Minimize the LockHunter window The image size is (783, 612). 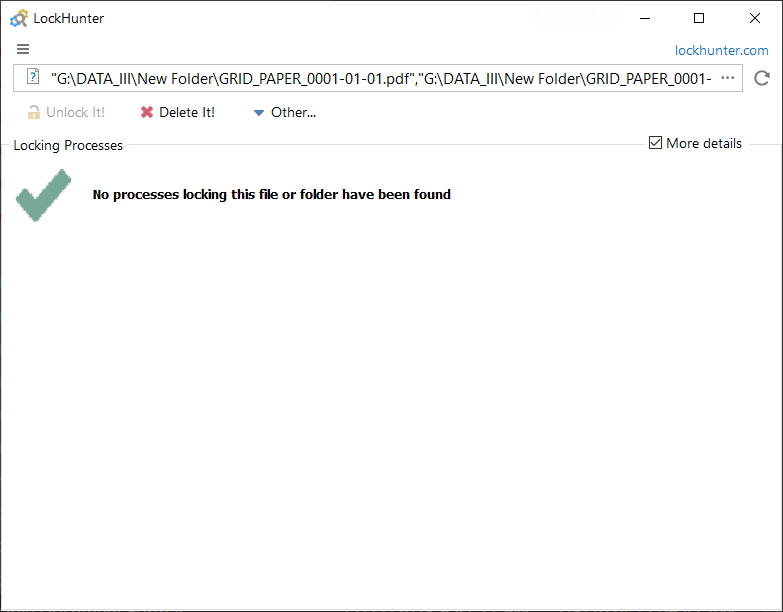coord(645,18)
